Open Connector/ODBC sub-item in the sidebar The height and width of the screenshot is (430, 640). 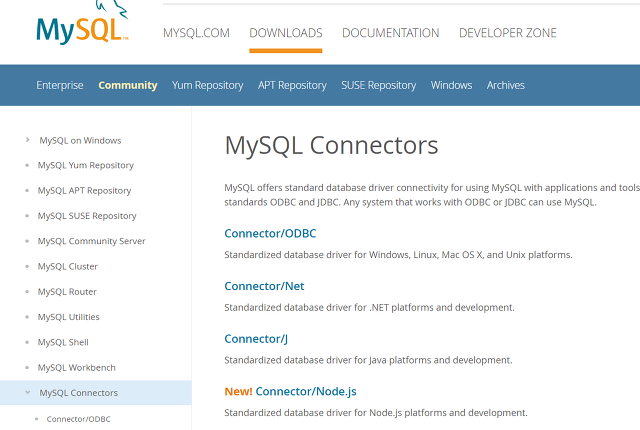[78, 419]
